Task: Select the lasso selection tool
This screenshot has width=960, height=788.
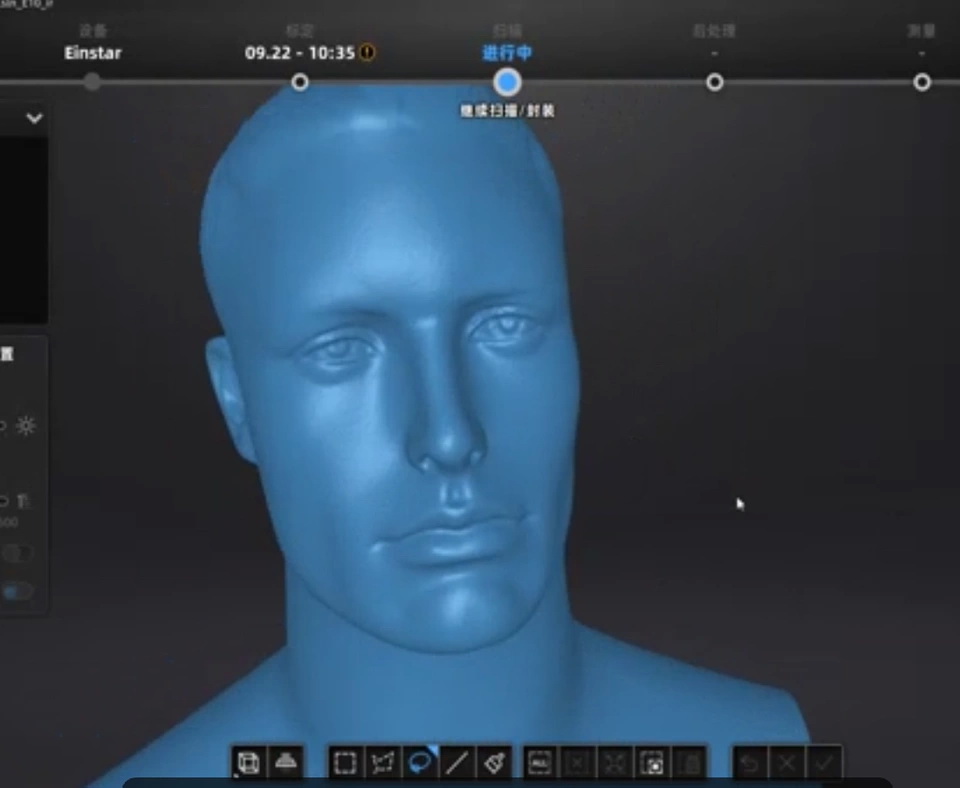Action: point(420,763)
